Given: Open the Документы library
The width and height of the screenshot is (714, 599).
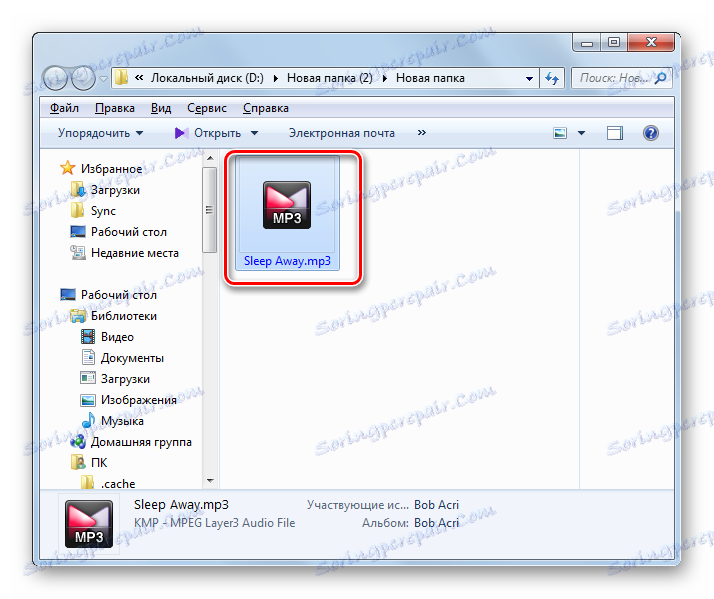Looking at the screenshot, I should coord(132,358).
